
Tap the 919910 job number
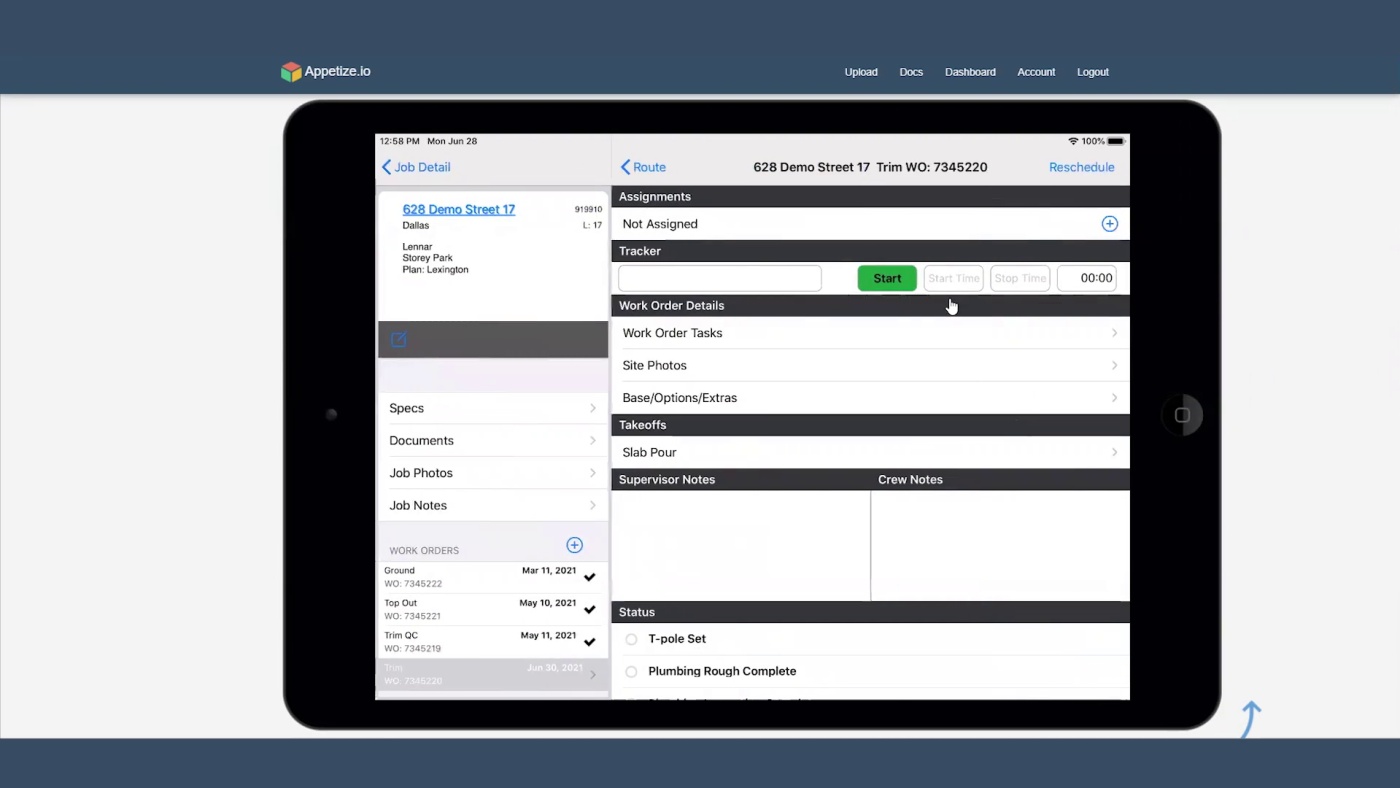588,210
